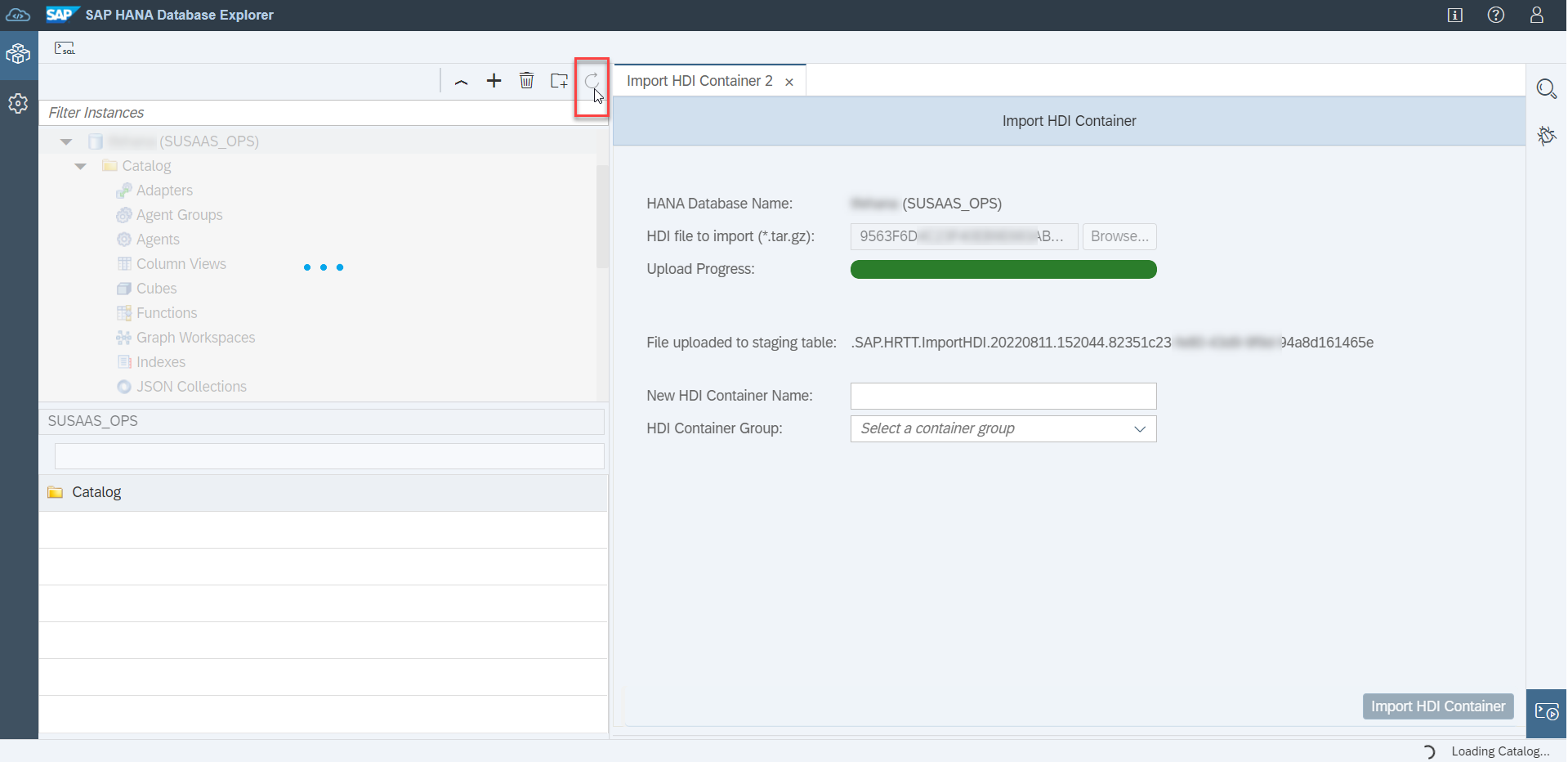Click the add folder icon
Screen dimensions: 1568x762
(x=559, y=80)
